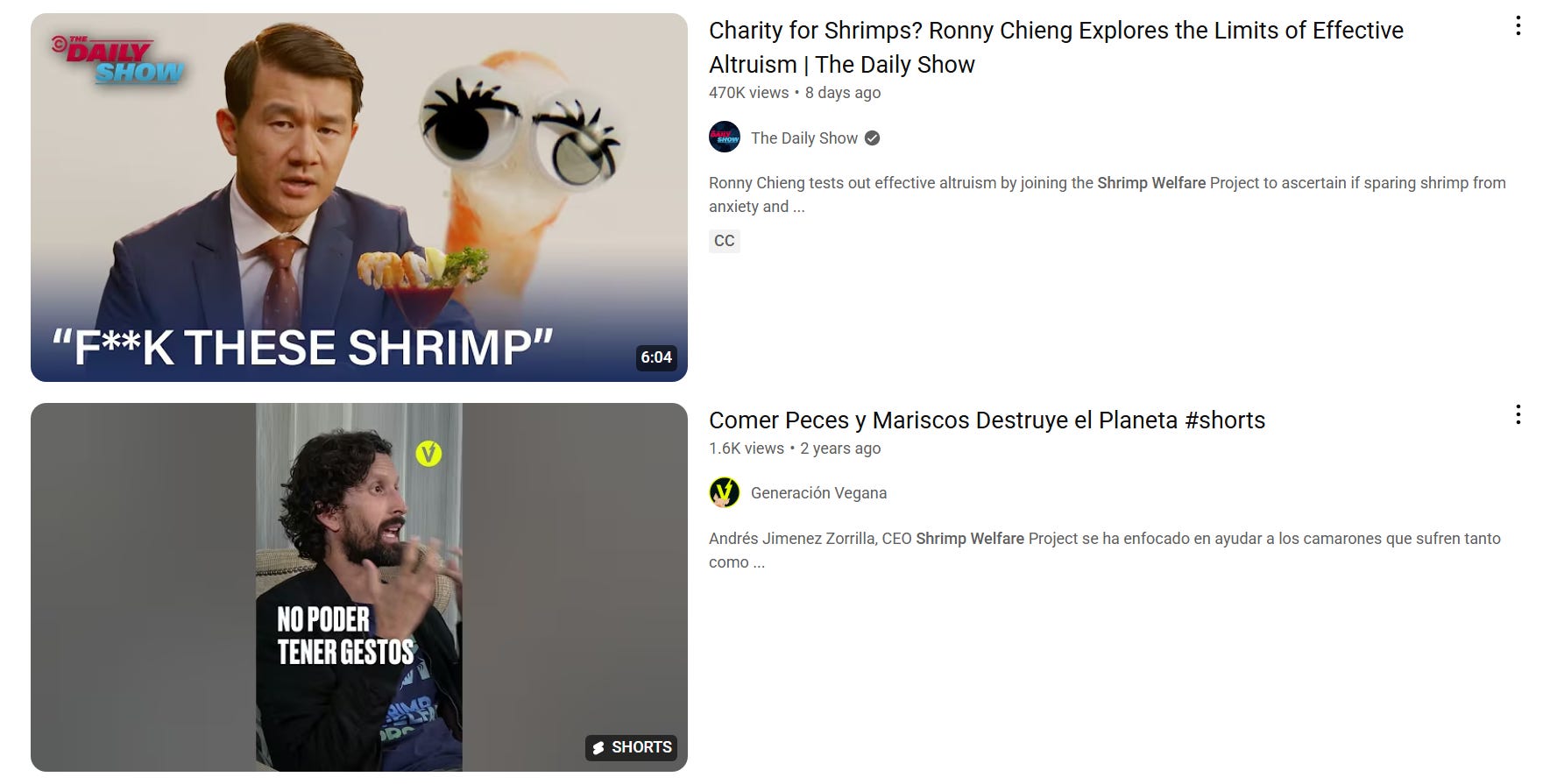Click the verified badge next to The Daily Show

872,138
